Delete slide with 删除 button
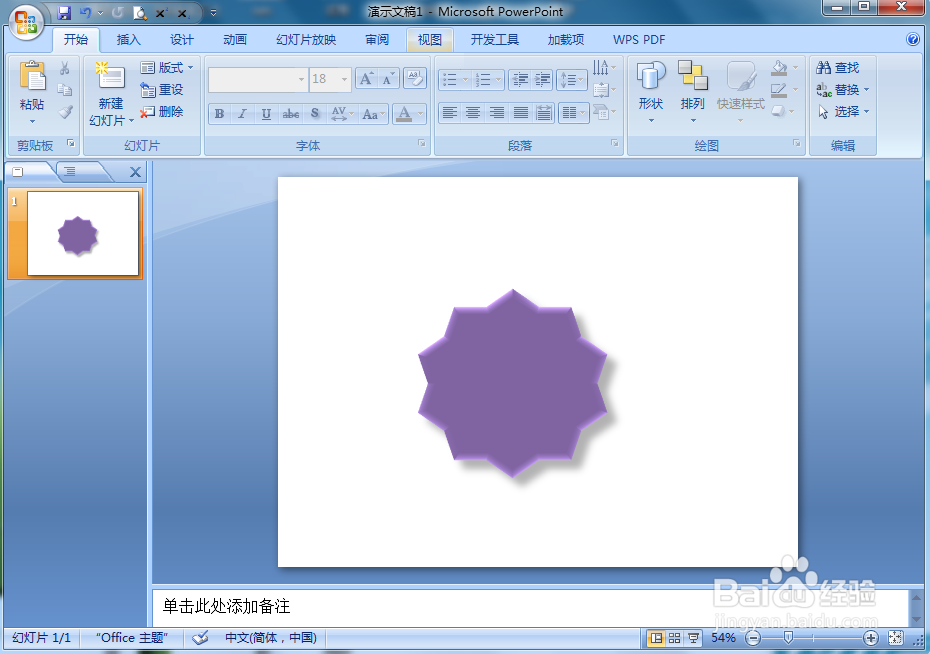This screenshot has height=654, width=930. 161,111
